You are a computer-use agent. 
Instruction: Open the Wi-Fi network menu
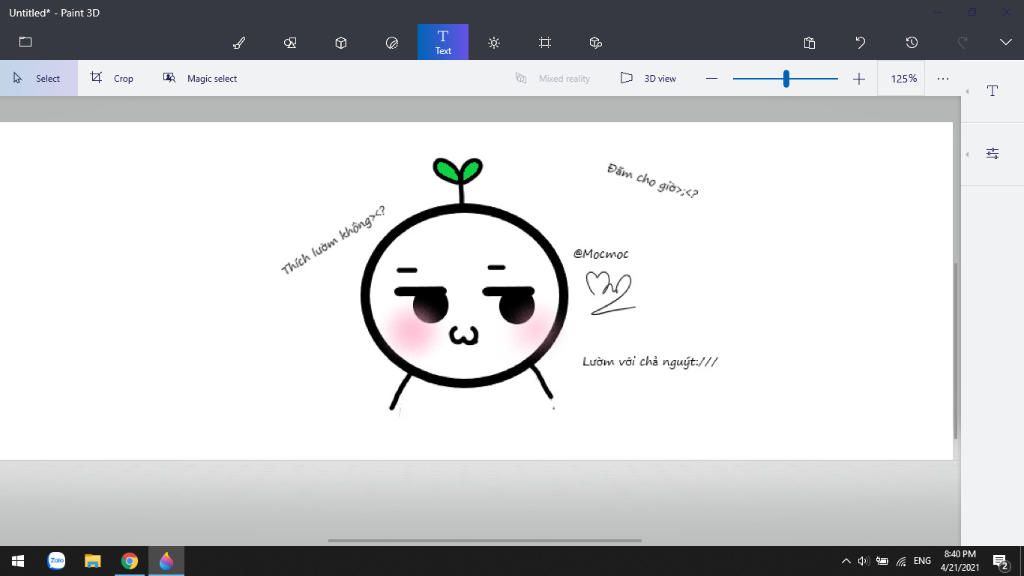pyautogui.click(x=902, y=561)
